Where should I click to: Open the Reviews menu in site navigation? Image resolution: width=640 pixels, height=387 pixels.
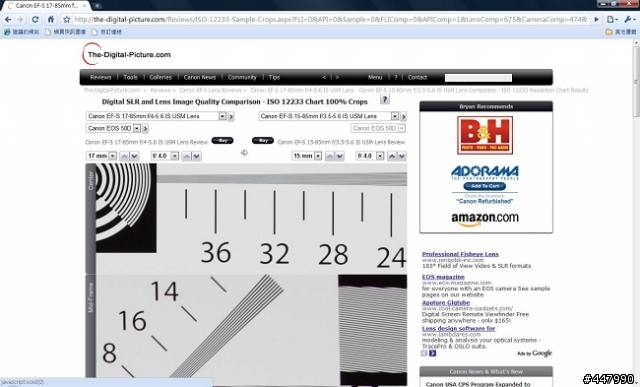100,77
